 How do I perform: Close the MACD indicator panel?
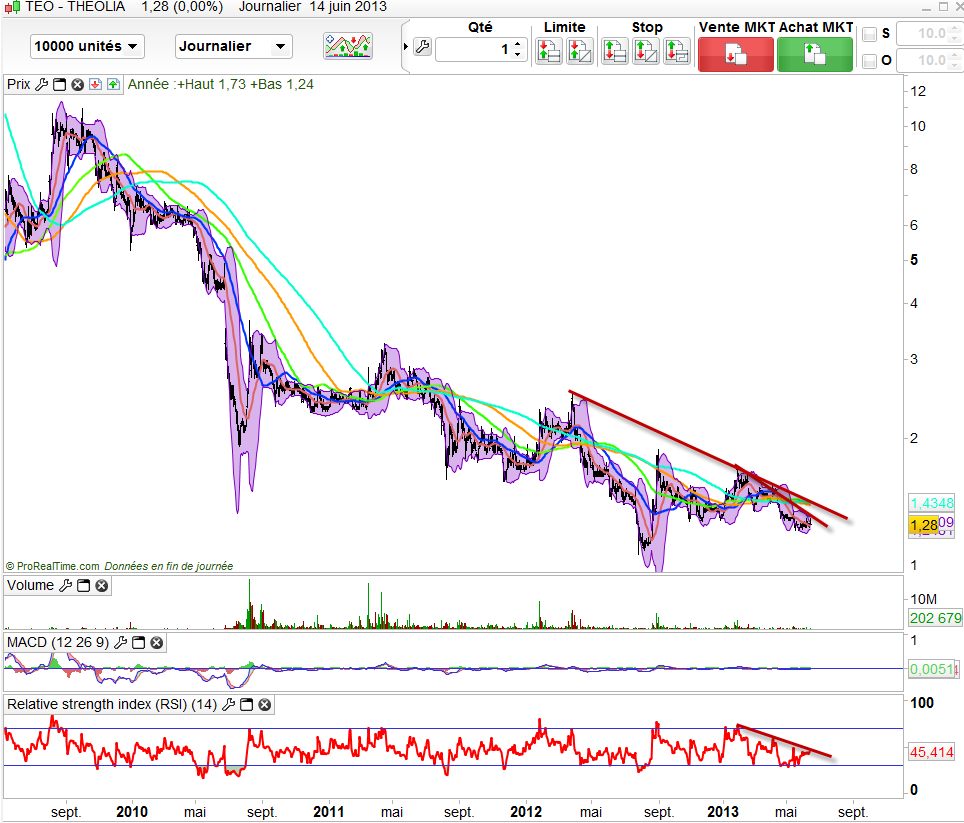156,642
